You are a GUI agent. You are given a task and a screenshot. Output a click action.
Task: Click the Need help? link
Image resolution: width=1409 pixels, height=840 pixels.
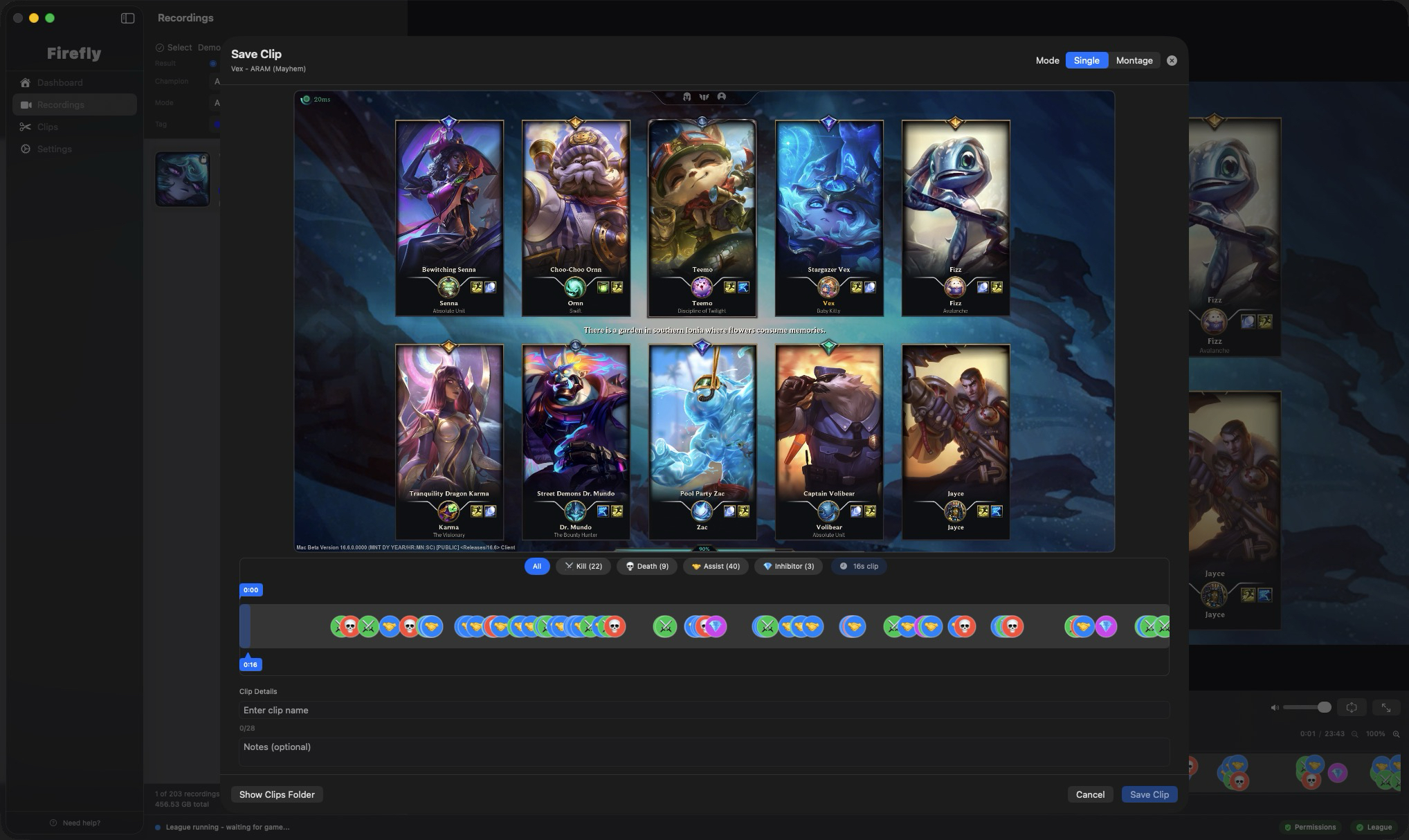(75, 823)
